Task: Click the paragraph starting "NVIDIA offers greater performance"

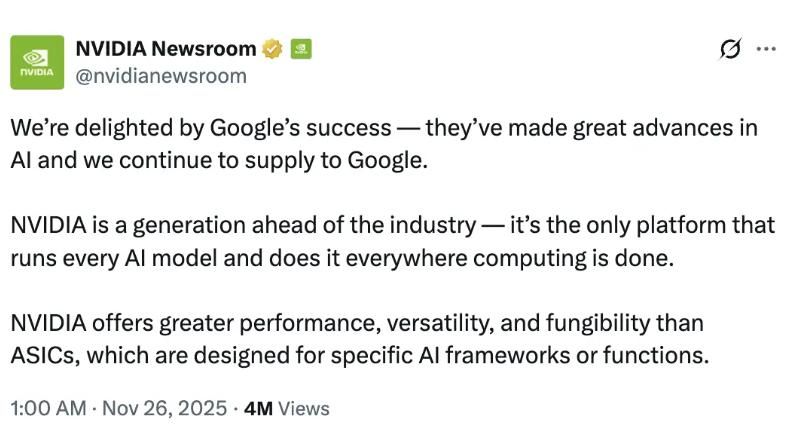Action: click(x=357, y=338)
